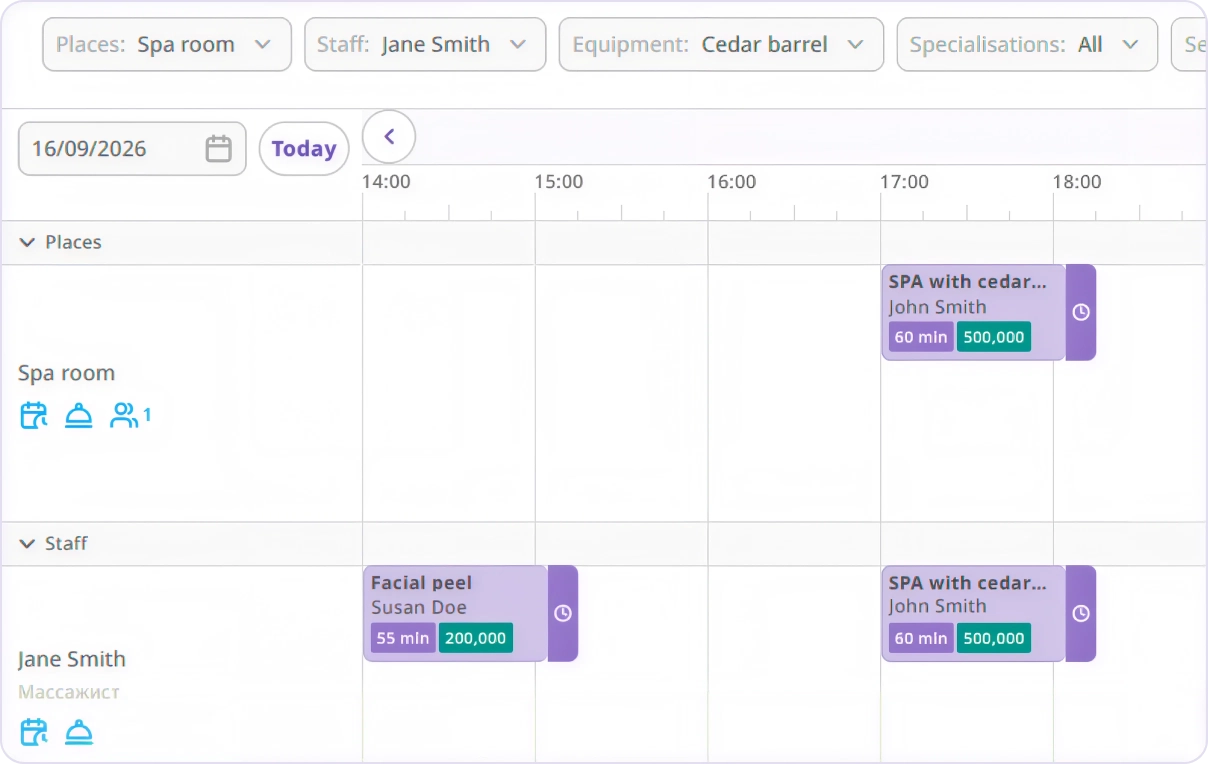Click the Spa room service bell icon
Viewport: 1208px width, 764px height.
(79, 415)
